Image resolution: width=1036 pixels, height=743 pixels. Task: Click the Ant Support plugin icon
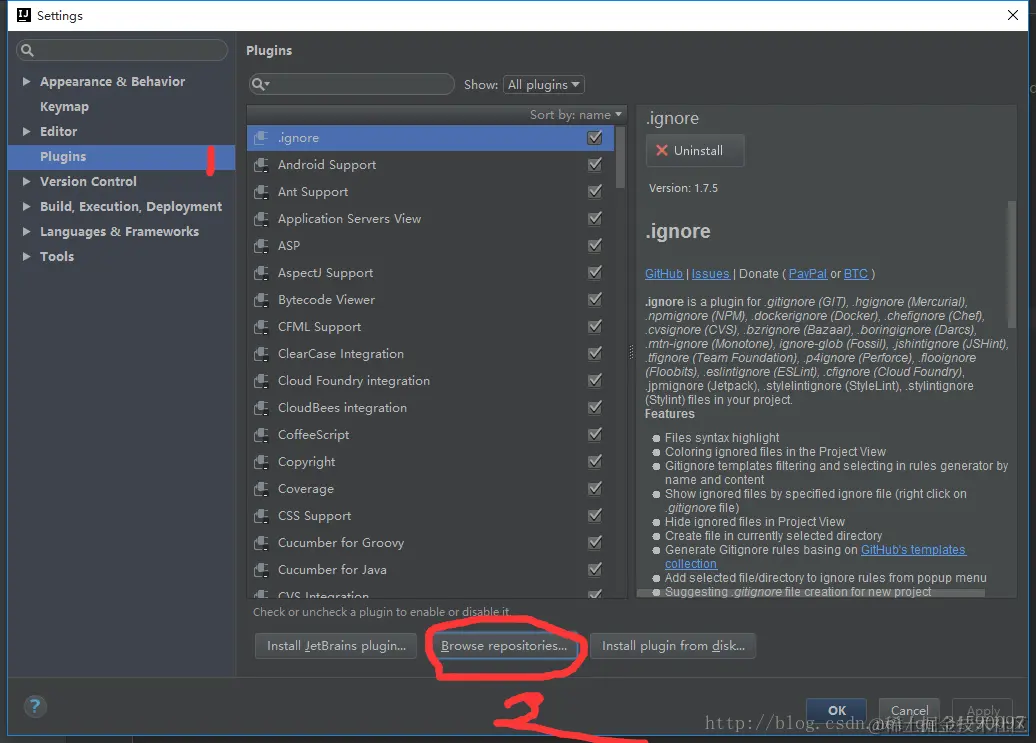261,192
